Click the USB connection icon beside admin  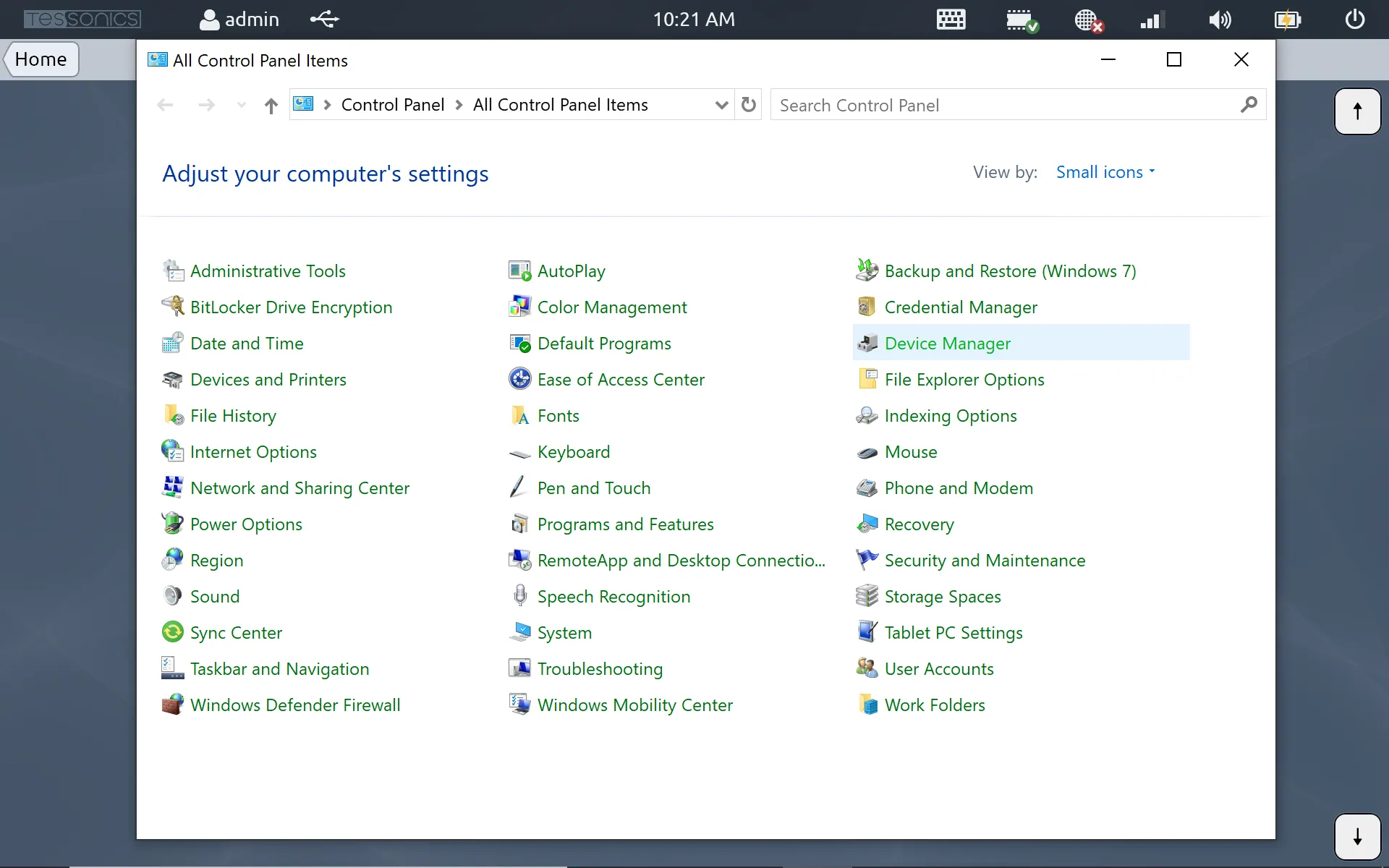323,20
